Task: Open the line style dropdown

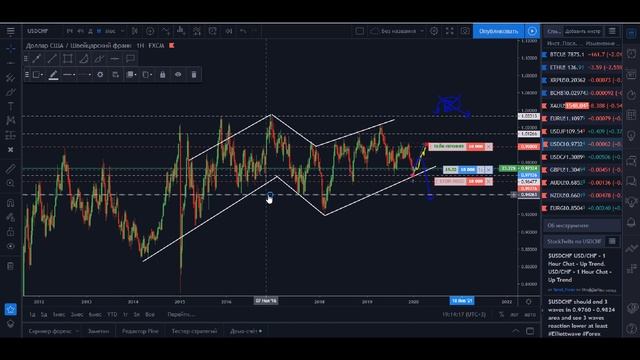Action: tap(85, 75)
